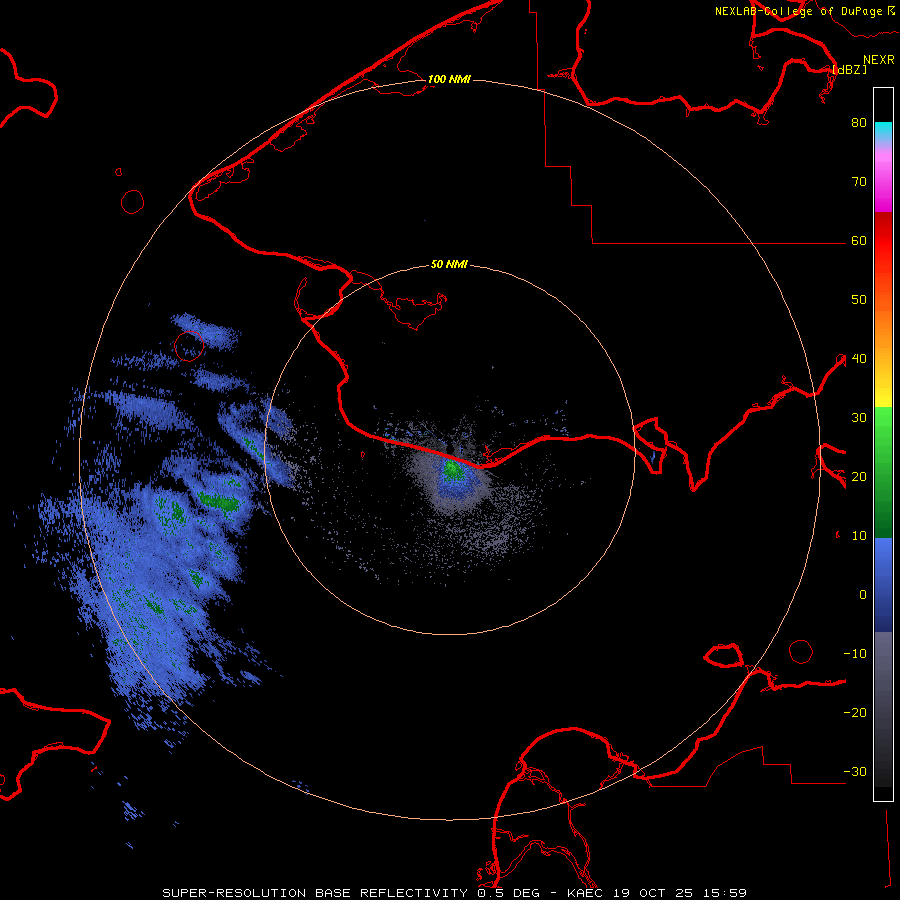Click the 70 value on the dBZ scale
Image resolution: width=900 pixels, height=900 pixels.
859,182
